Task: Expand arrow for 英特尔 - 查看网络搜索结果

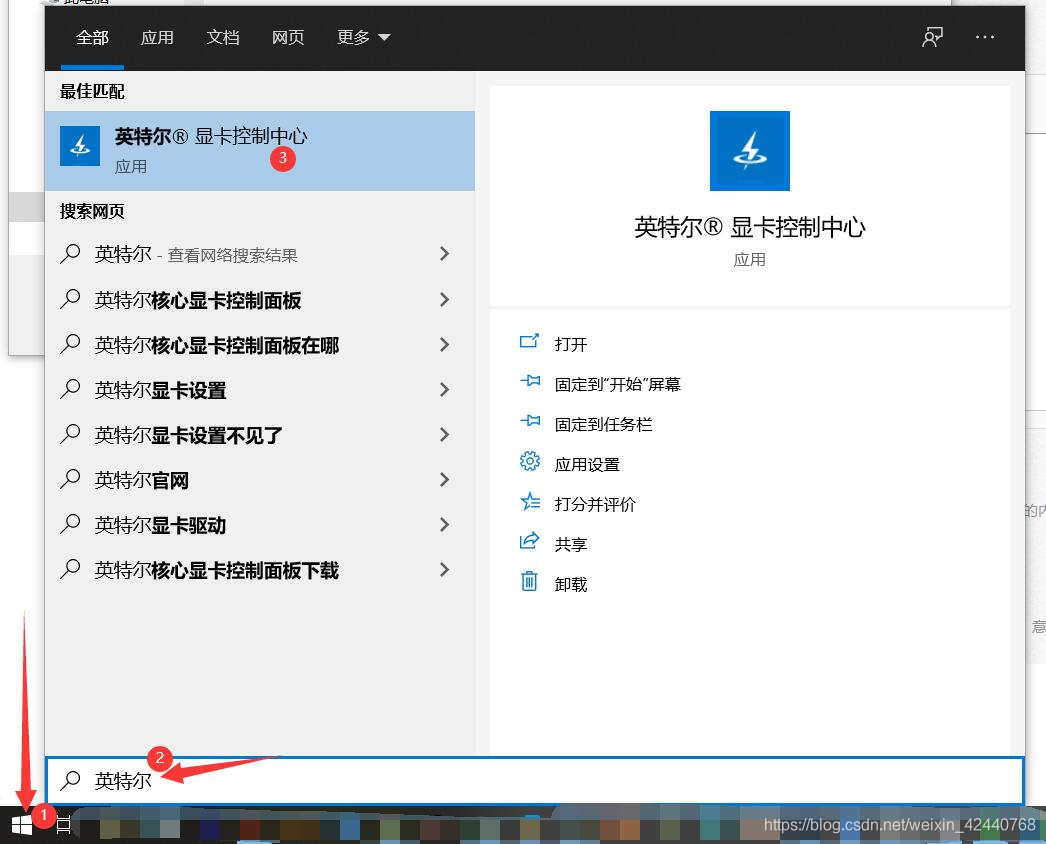Action: point(445,254)
